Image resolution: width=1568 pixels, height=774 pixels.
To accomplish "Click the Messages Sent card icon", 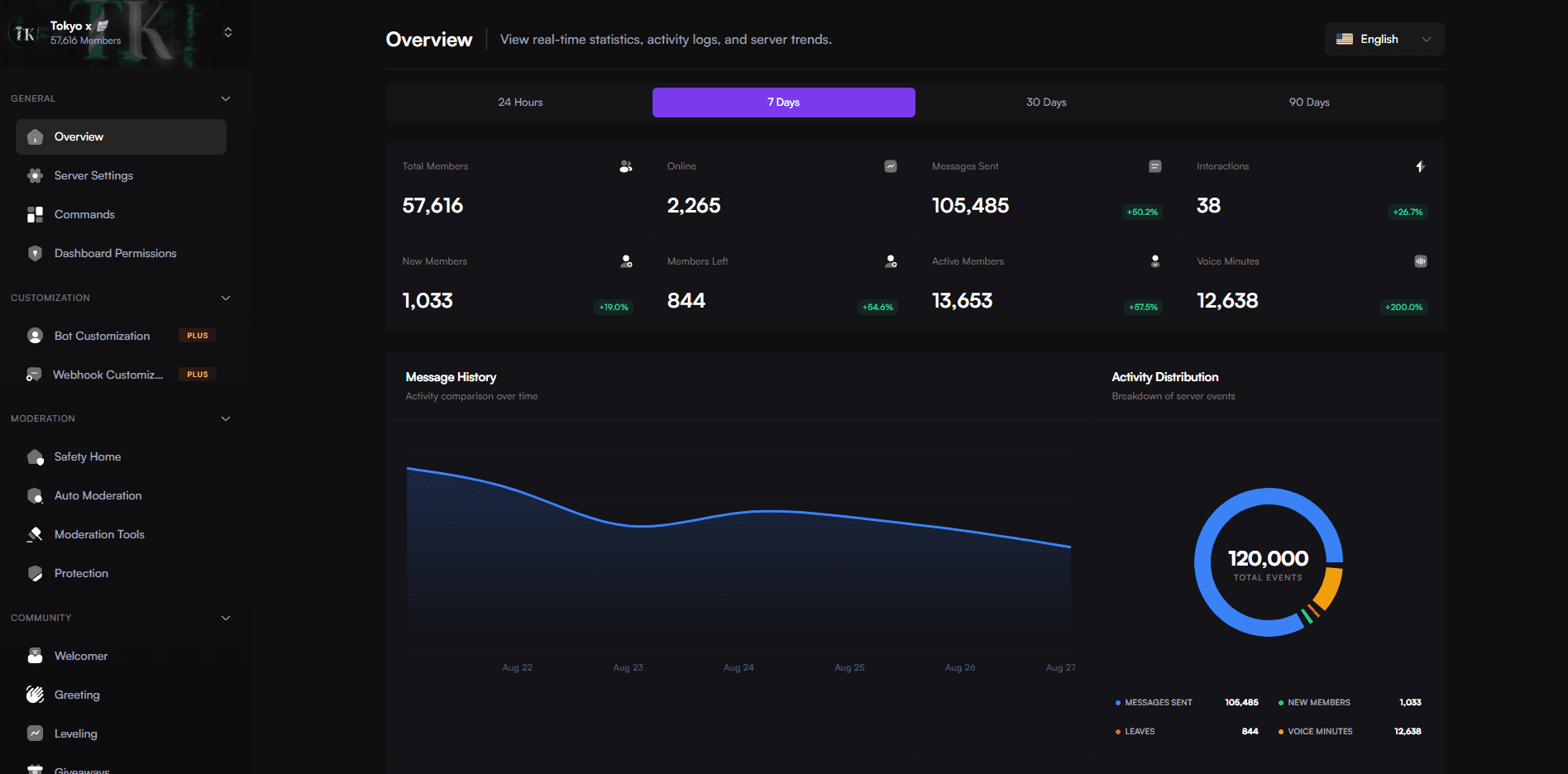I will 1155,166.
